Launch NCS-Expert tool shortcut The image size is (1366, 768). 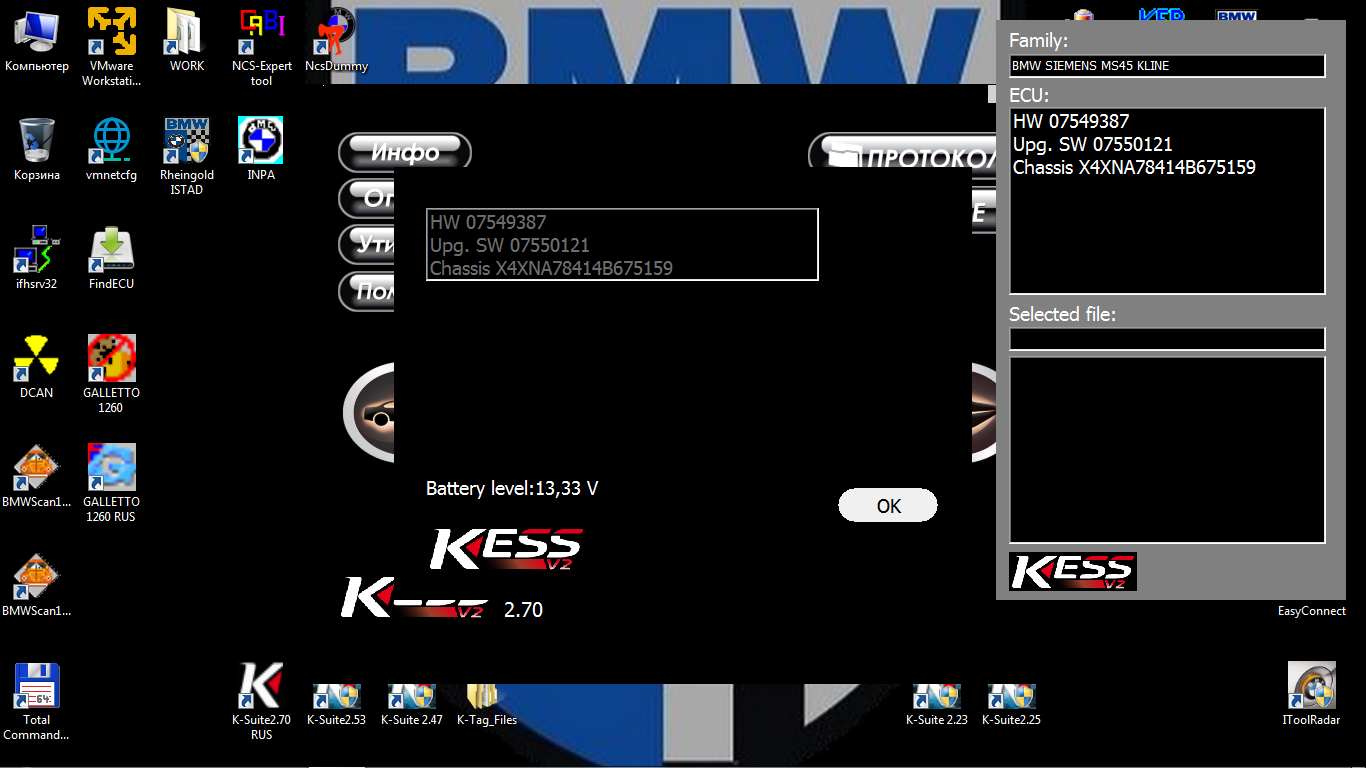[261, 34]
